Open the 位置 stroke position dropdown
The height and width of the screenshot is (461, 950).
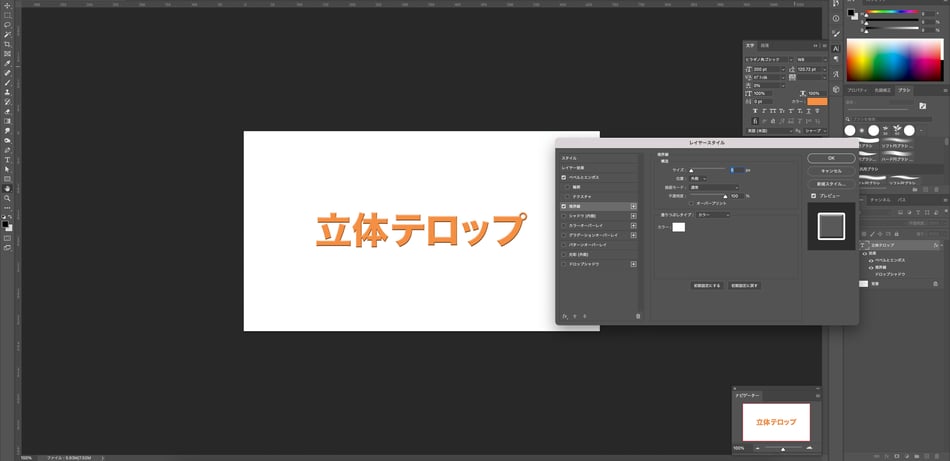pyautogui.click(x=698, y=179)
